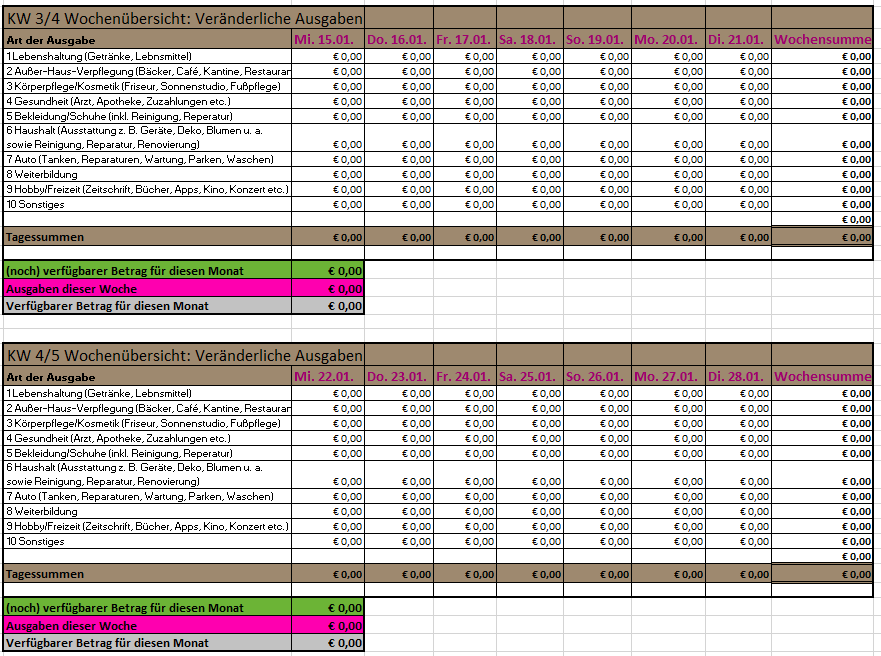Select the KW 3/4 Wochenübersicht title cell

[184, 19]
